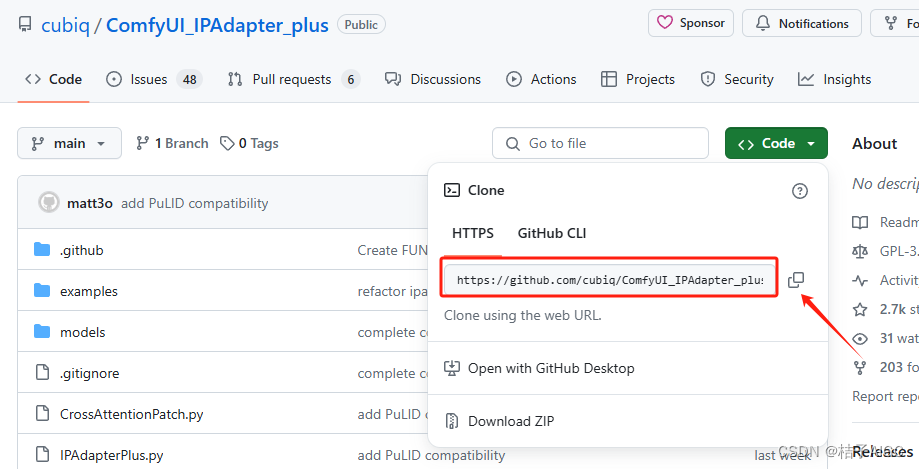Click the Security shield icon
Screen dimensions: 919x469
(708, 79)
